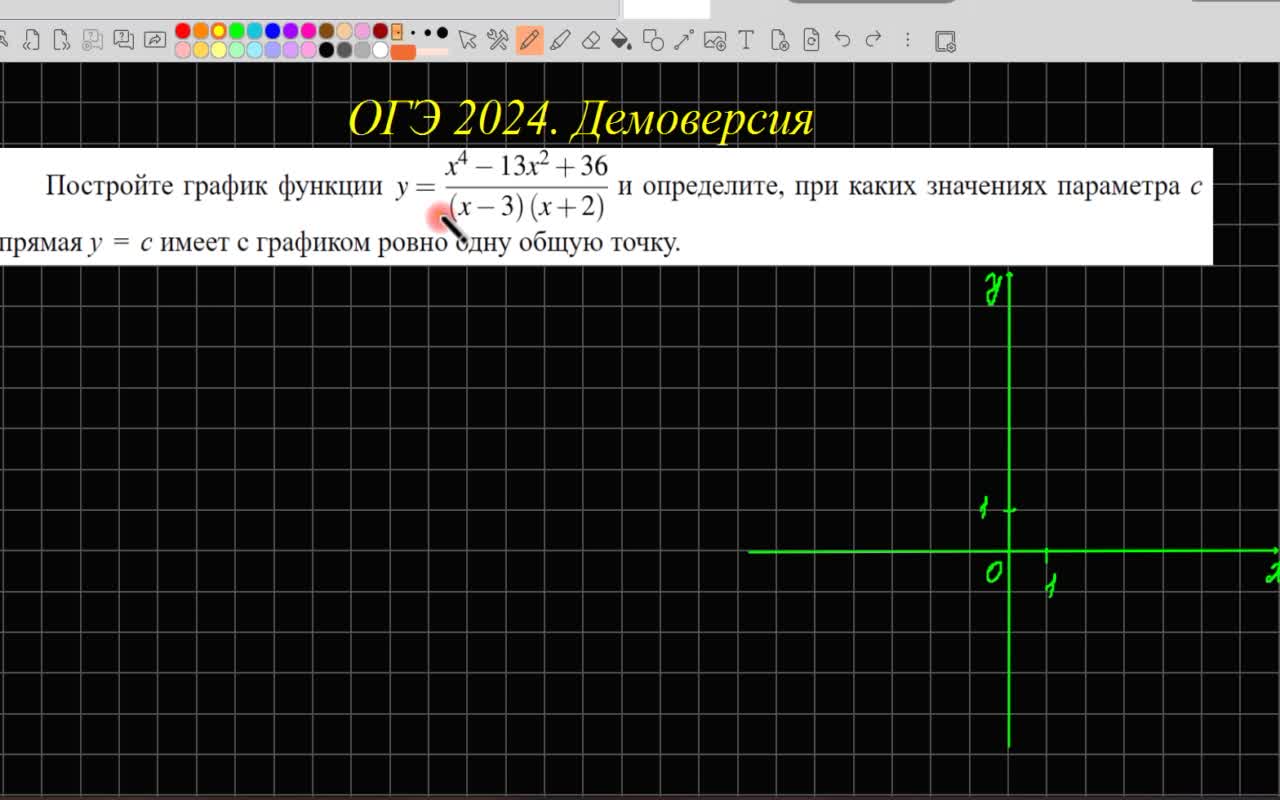1280x800 pixels.
Task: Open the shapes tool
Action: (x=653, y=40)
